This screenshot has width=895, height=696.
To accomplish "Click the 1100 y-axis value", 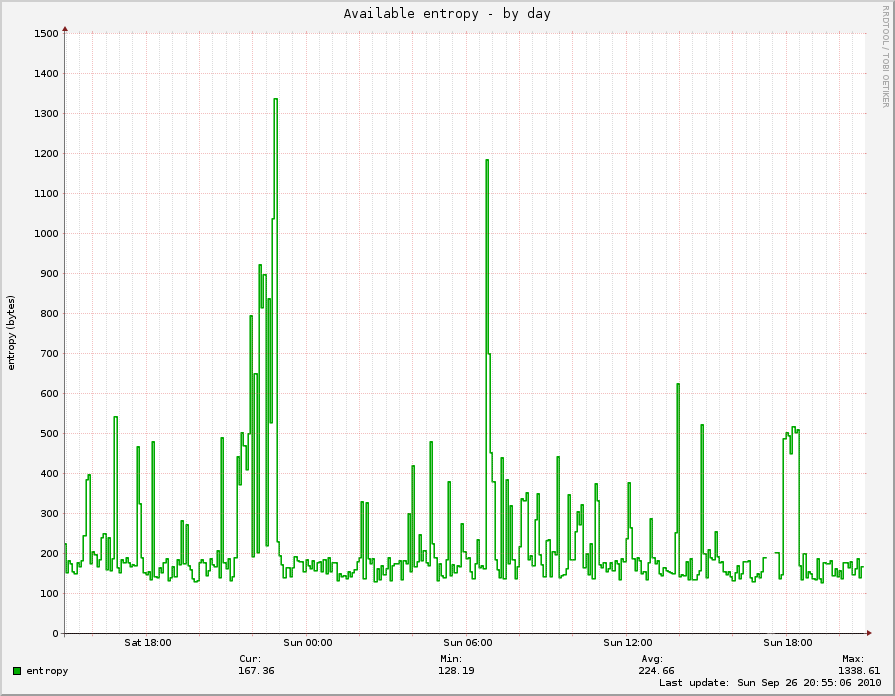I will tap(46, 194).
